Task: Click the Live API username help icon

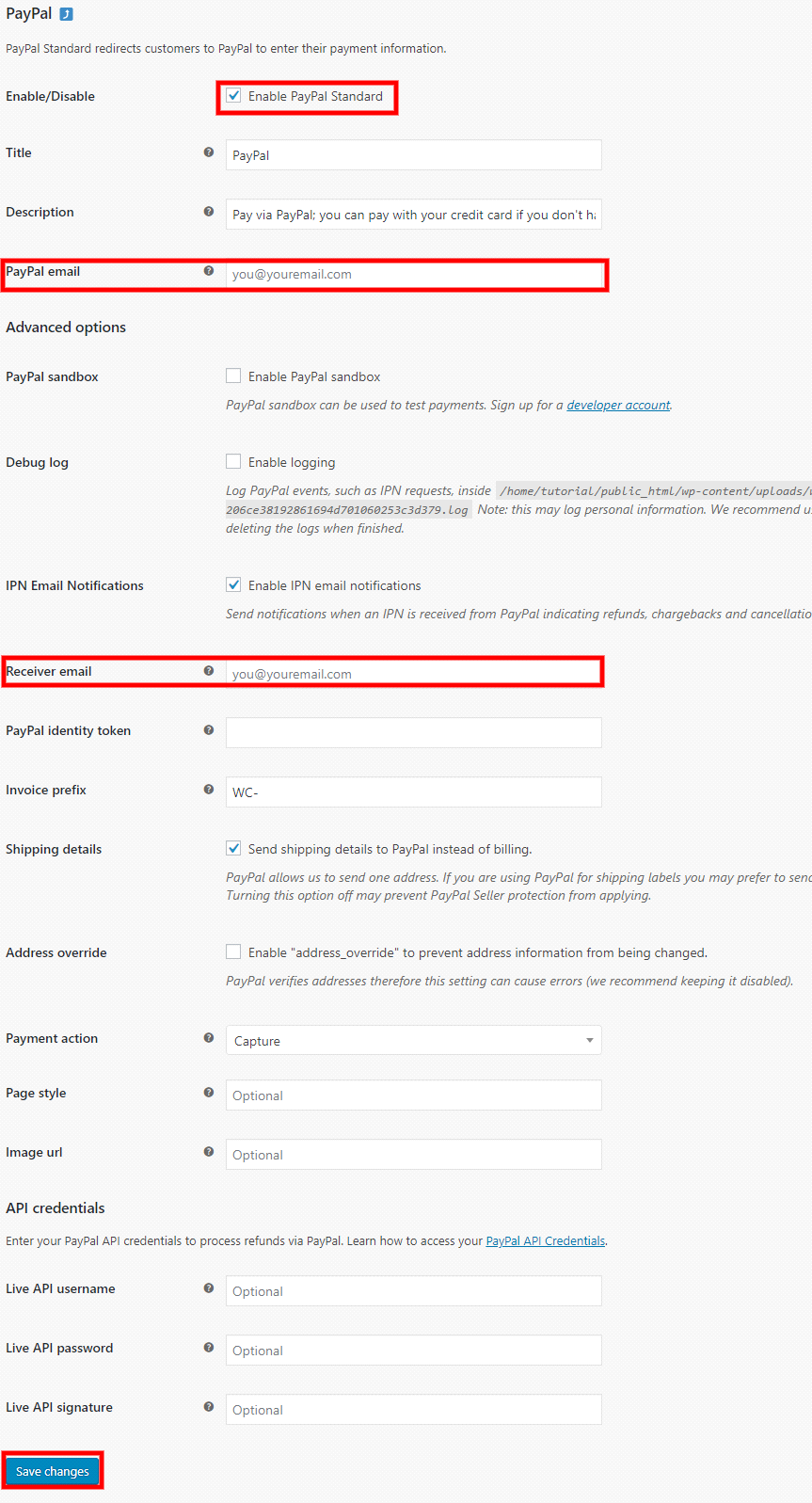Action: (x=209, y=1287)
